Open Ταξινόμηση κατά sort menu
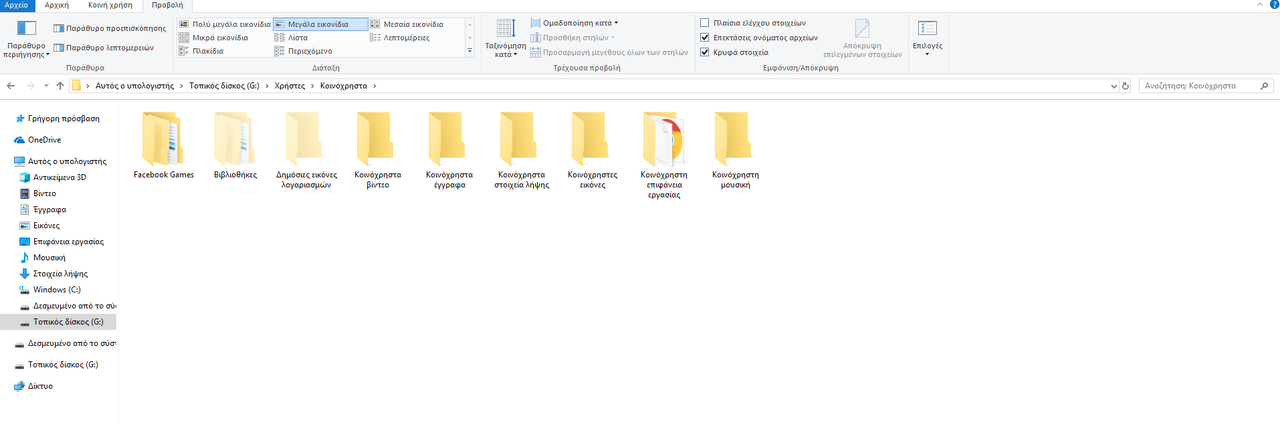Viewport: 1280px width, 423px height. (505, 38)
